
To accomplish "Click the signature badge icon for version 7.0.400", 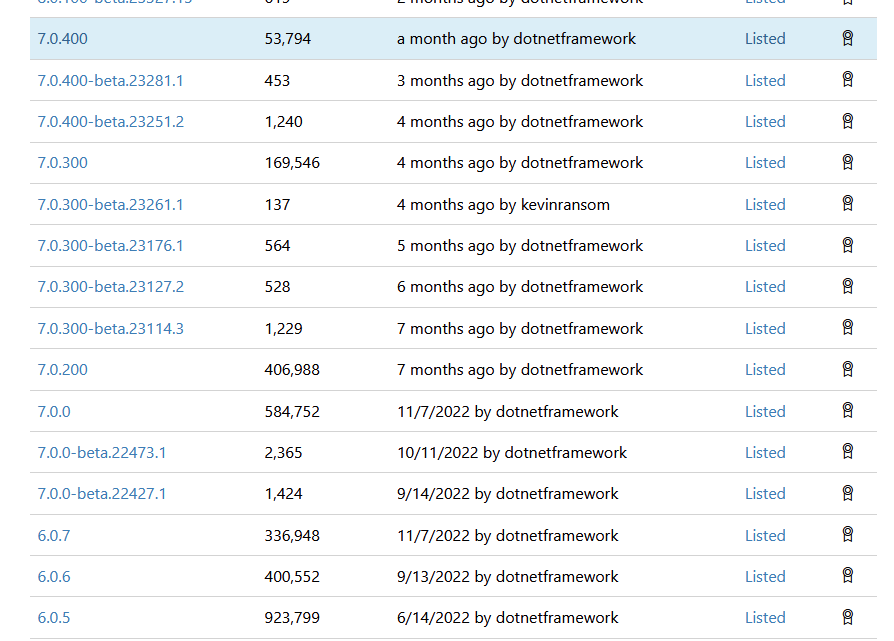I will 848,38.
